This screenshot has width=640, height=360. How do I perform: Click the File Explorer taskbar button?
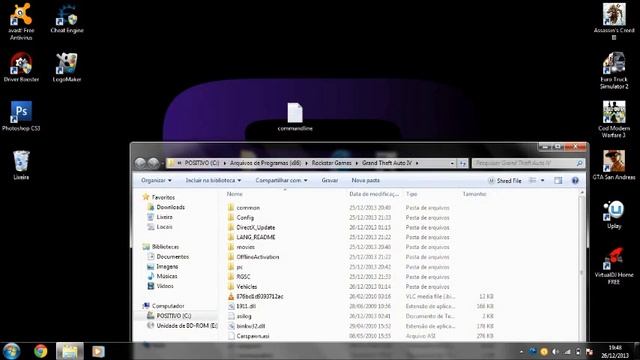pyautogui.click(x=70, y=351)
